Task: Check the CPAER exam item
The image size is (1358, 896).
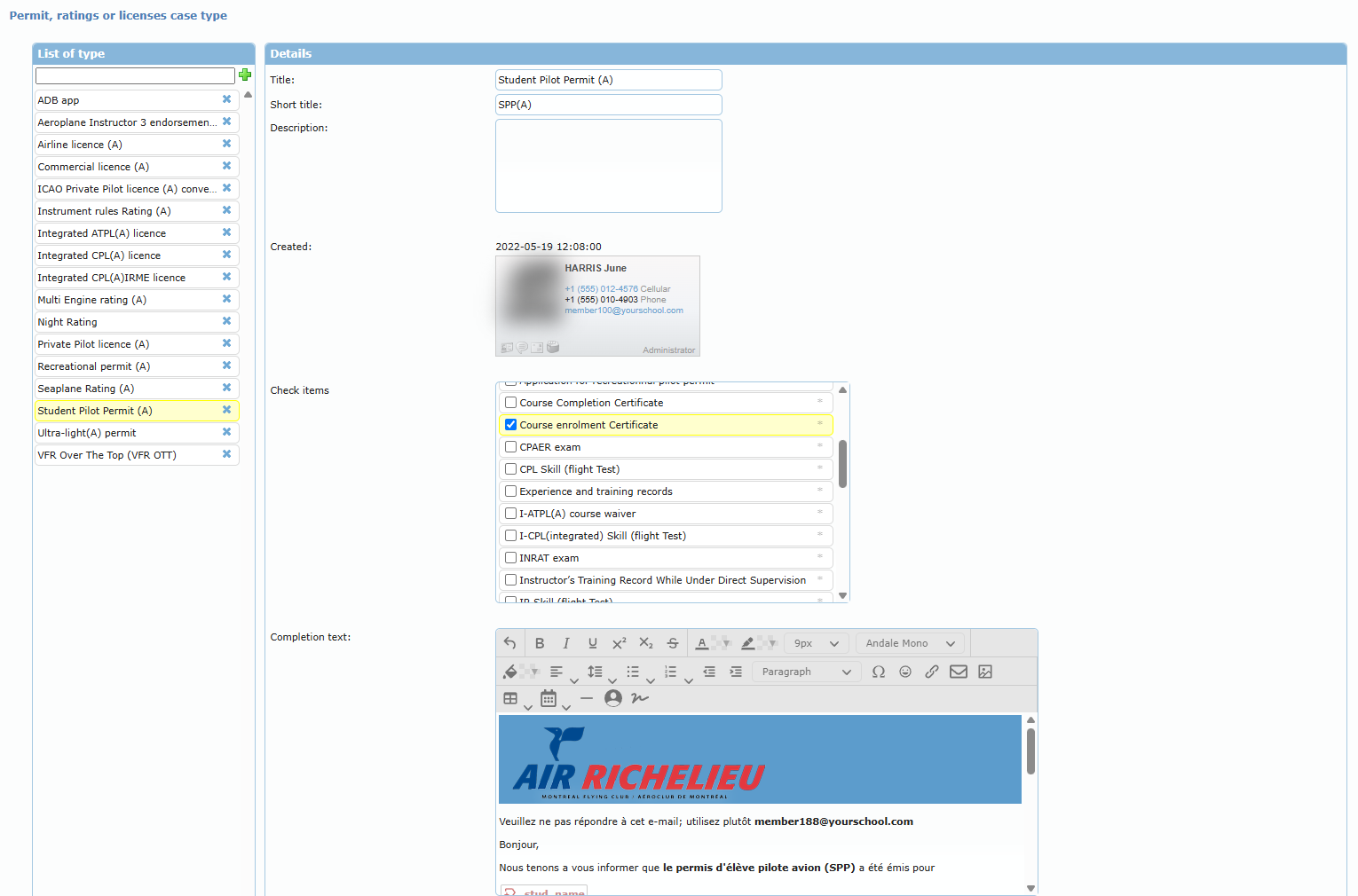Action: [510, 447]
